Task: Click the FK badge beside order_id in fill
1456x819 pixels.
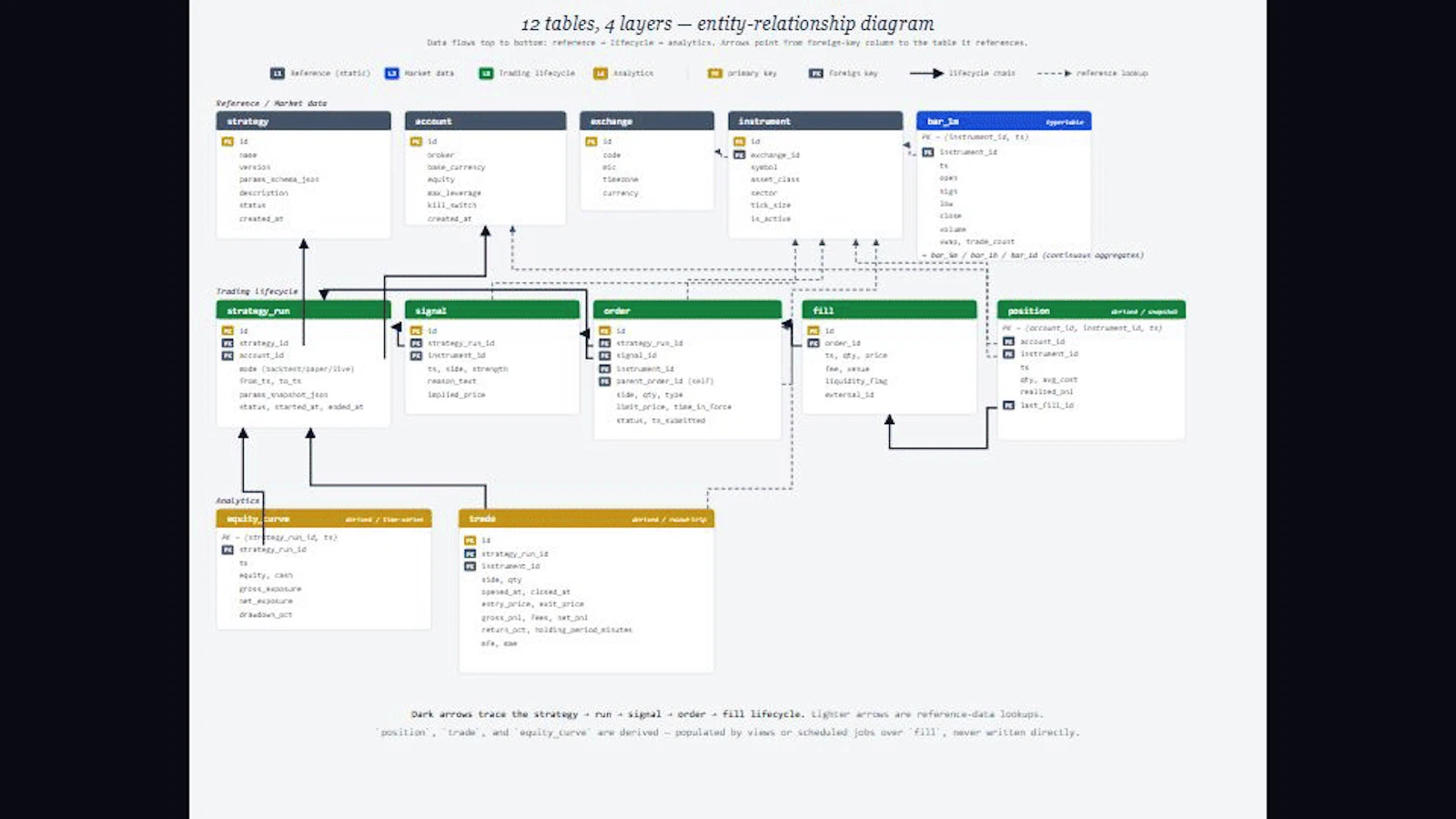Action: [814, 343]
